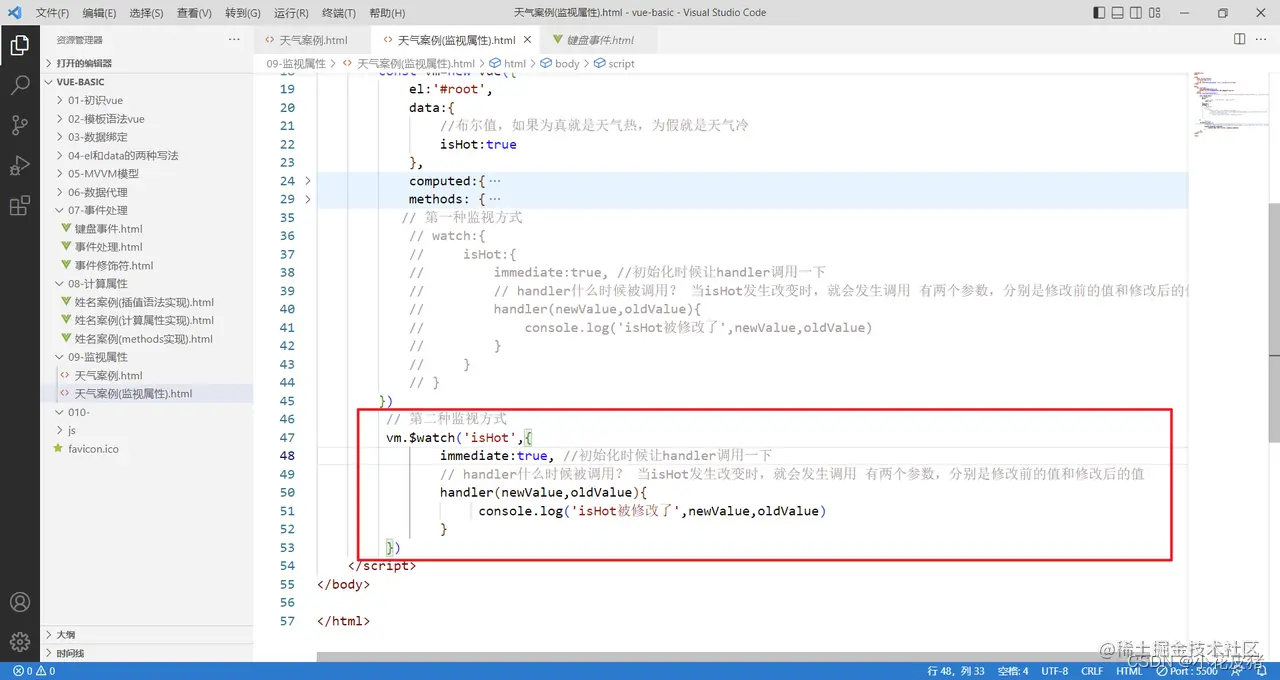Unfold the methods block at line 29
Viewport: 1280px width, 680px height.
307,199
